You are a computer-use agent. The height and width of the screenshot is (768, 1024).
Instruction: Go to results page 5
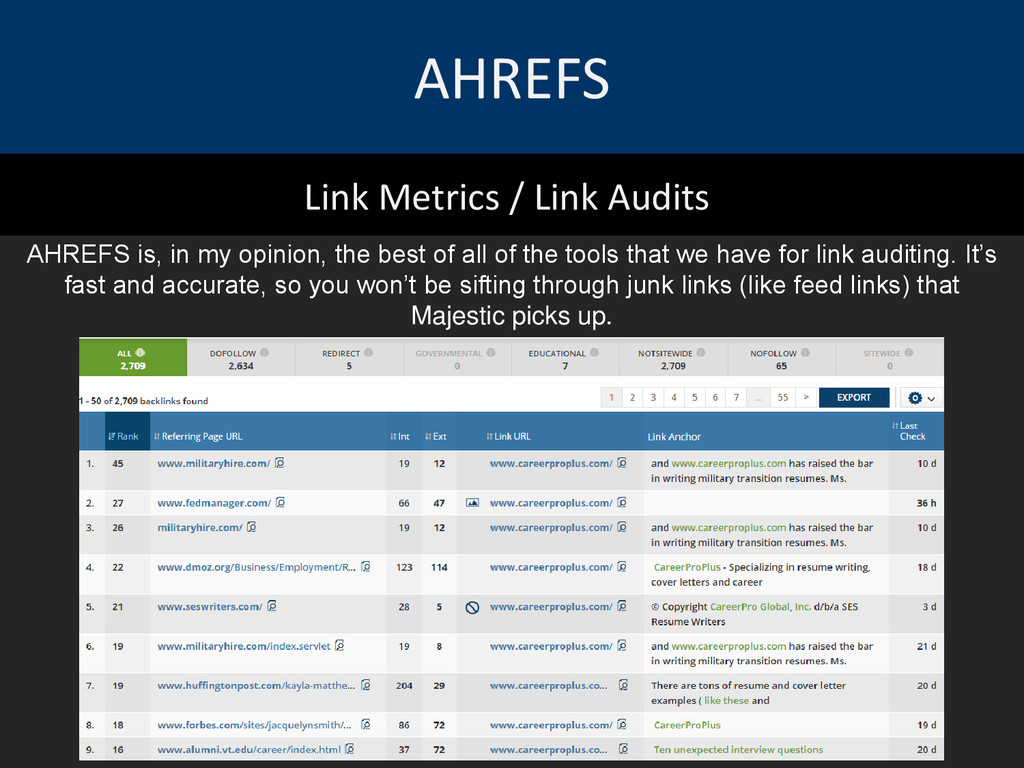(695, 398)
